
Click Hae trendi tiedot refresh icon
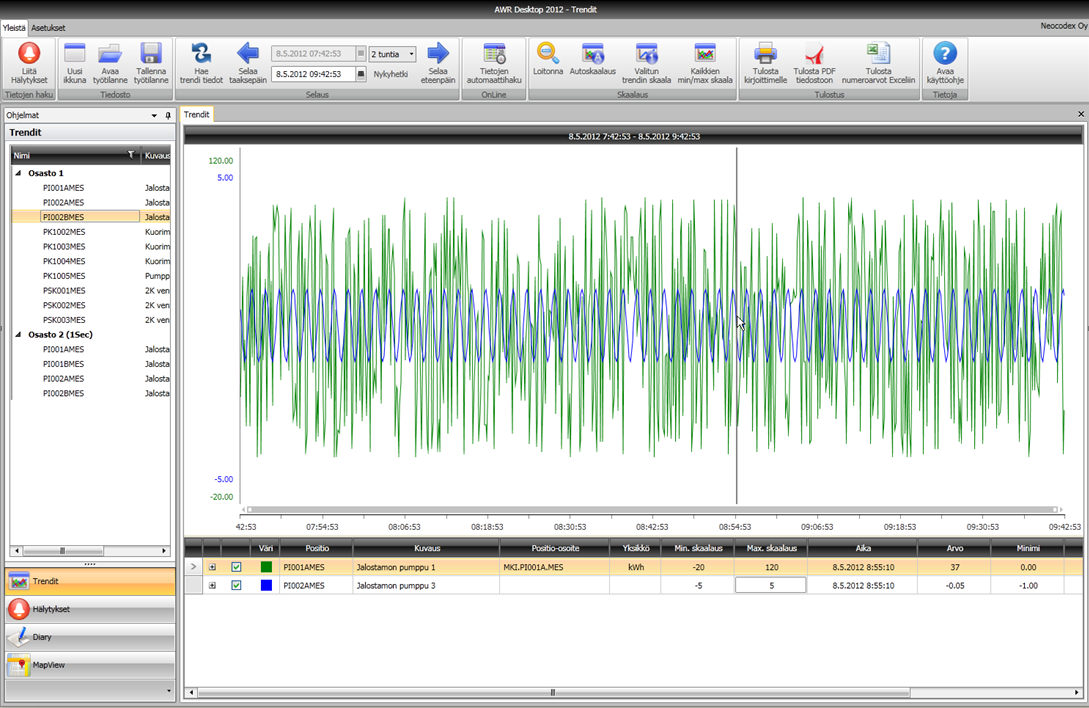coord(201,54)
